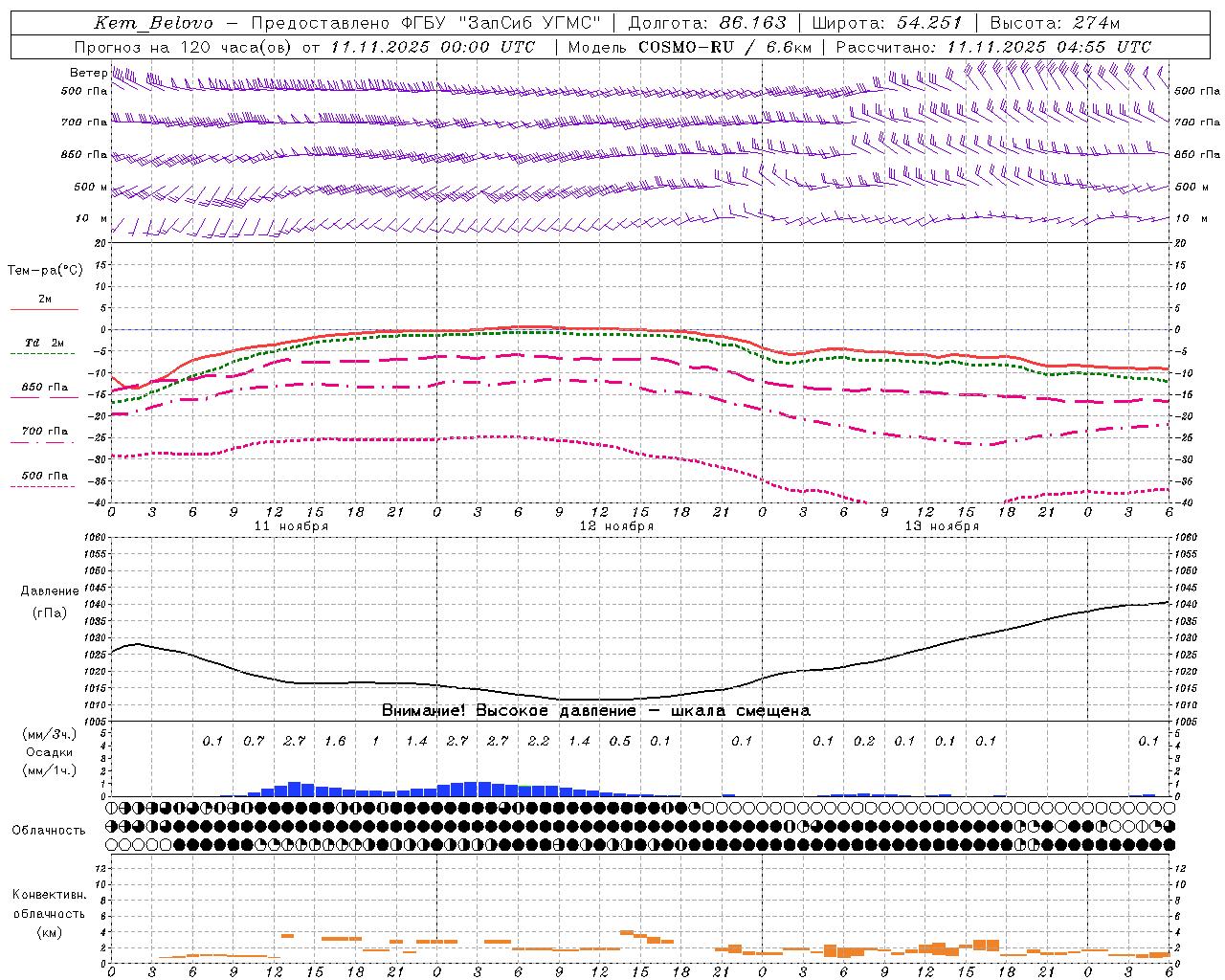Viewport: 1225px width, 980px height.
Task: Click the 0.2 precipitation value
Action: (864, 742)
